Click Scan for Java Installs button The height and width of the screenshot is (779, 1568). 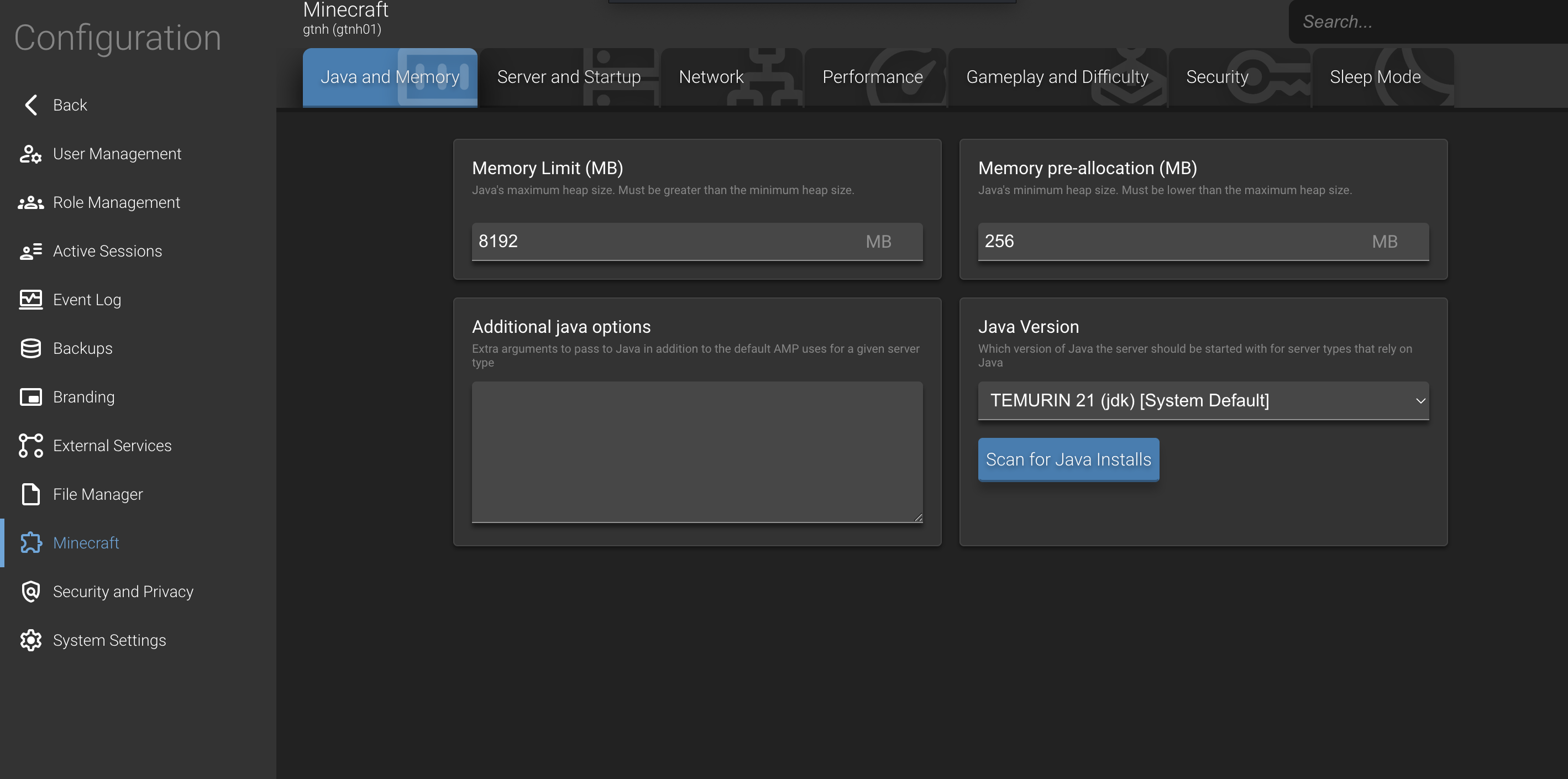[x=1068, y=459]
